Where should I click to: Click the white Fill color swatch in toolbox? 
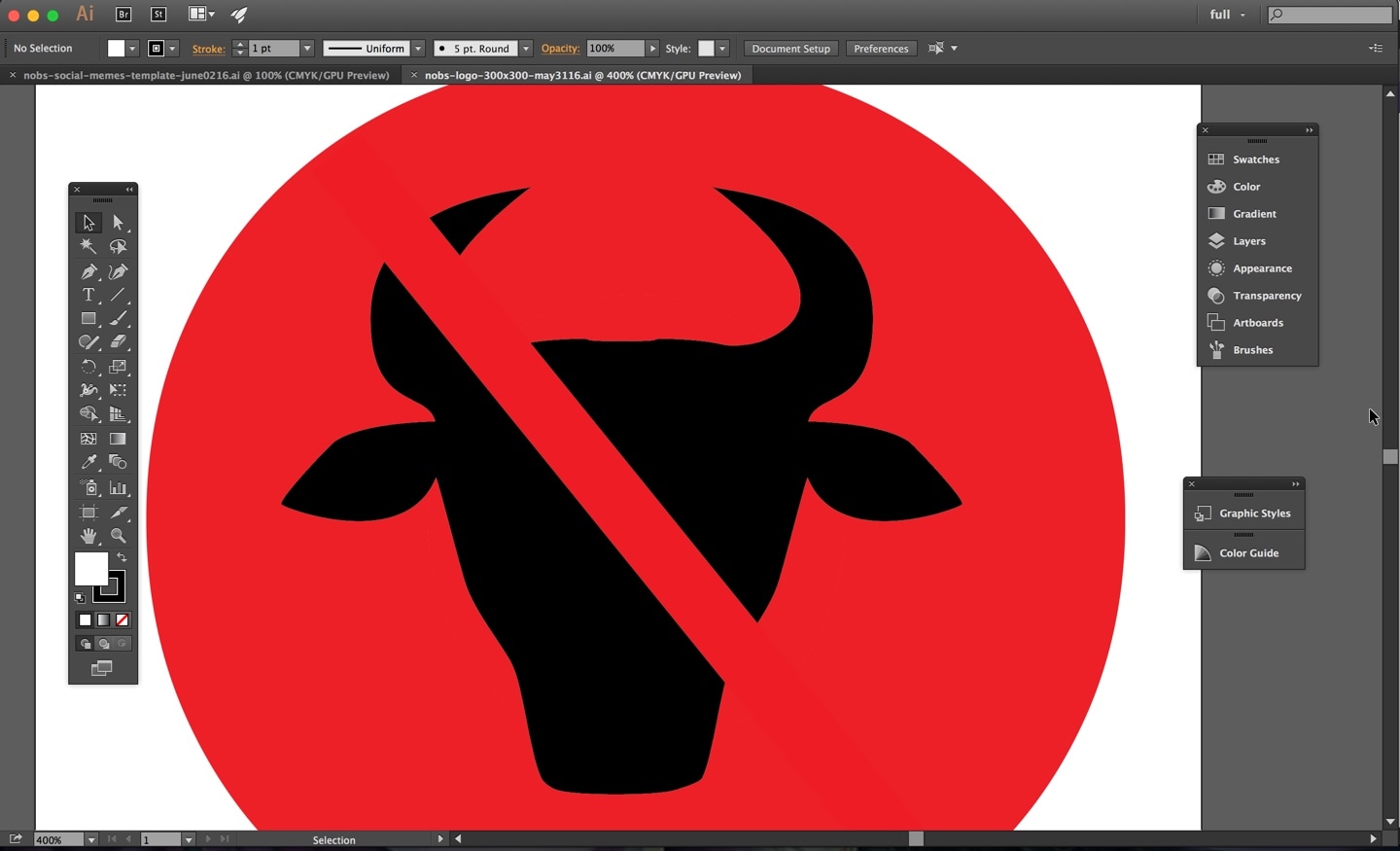coord(89,567)
